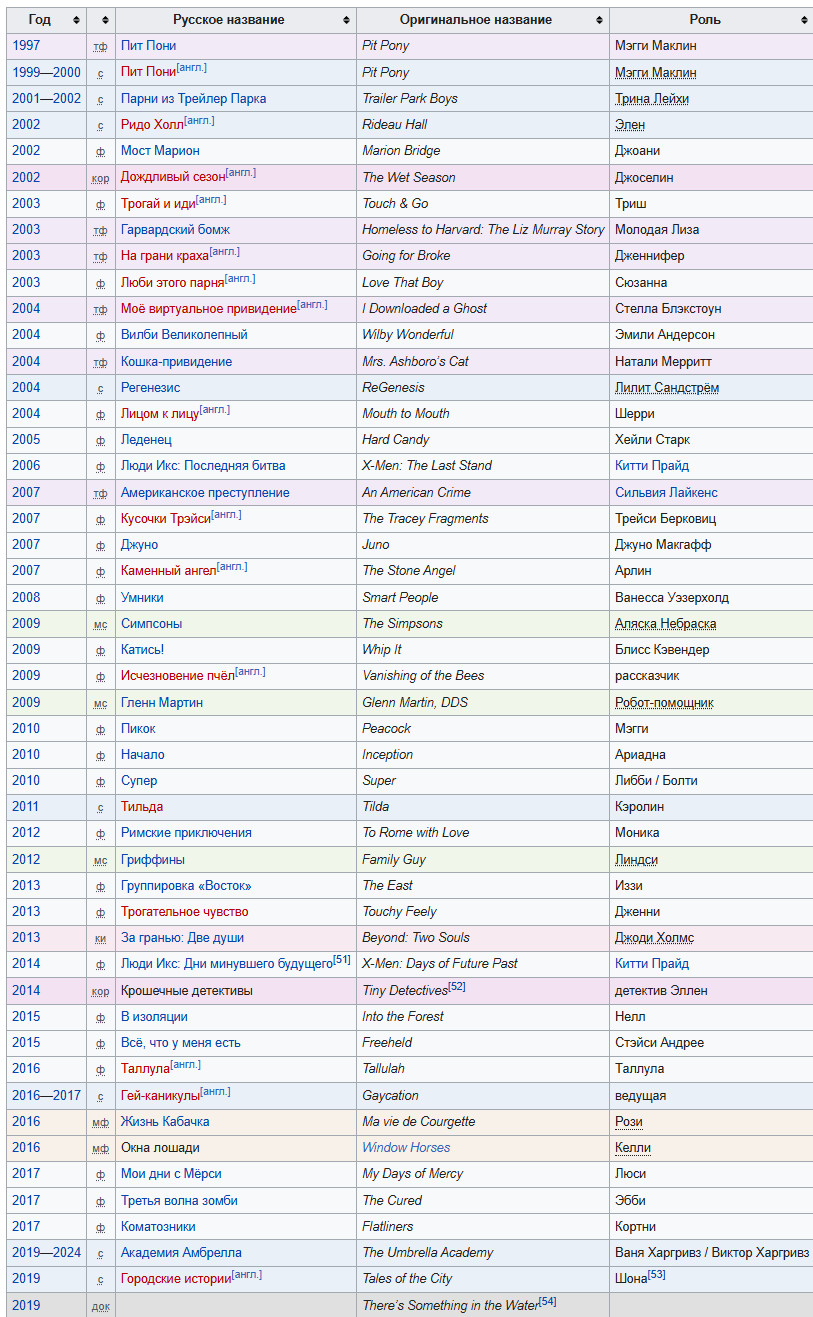Screen dimensions: 813x1317
Task: Open Гей-каникулы red link
Action: click(160, 1096)
